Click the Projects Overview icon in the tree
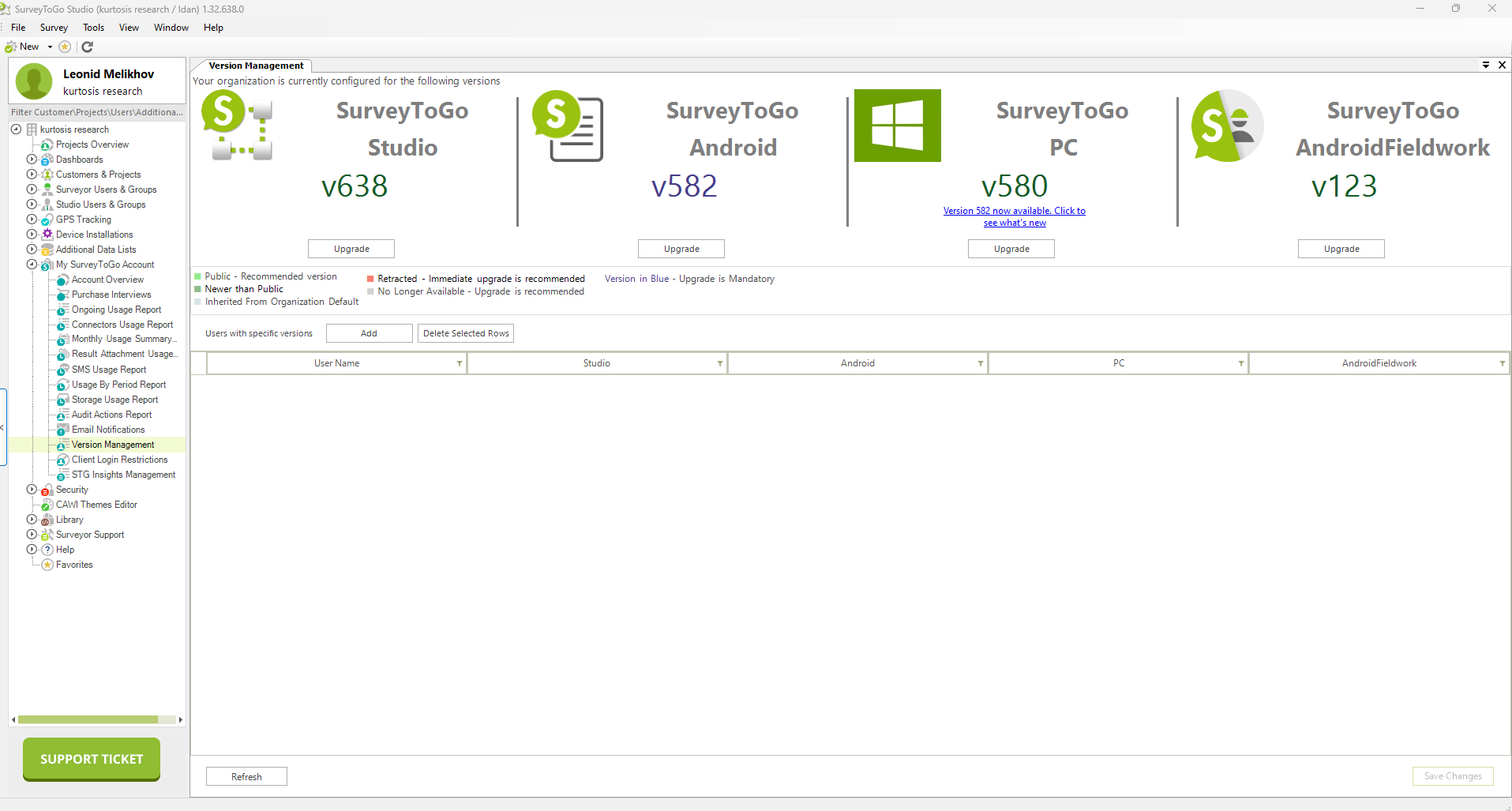 coord(47,145)
